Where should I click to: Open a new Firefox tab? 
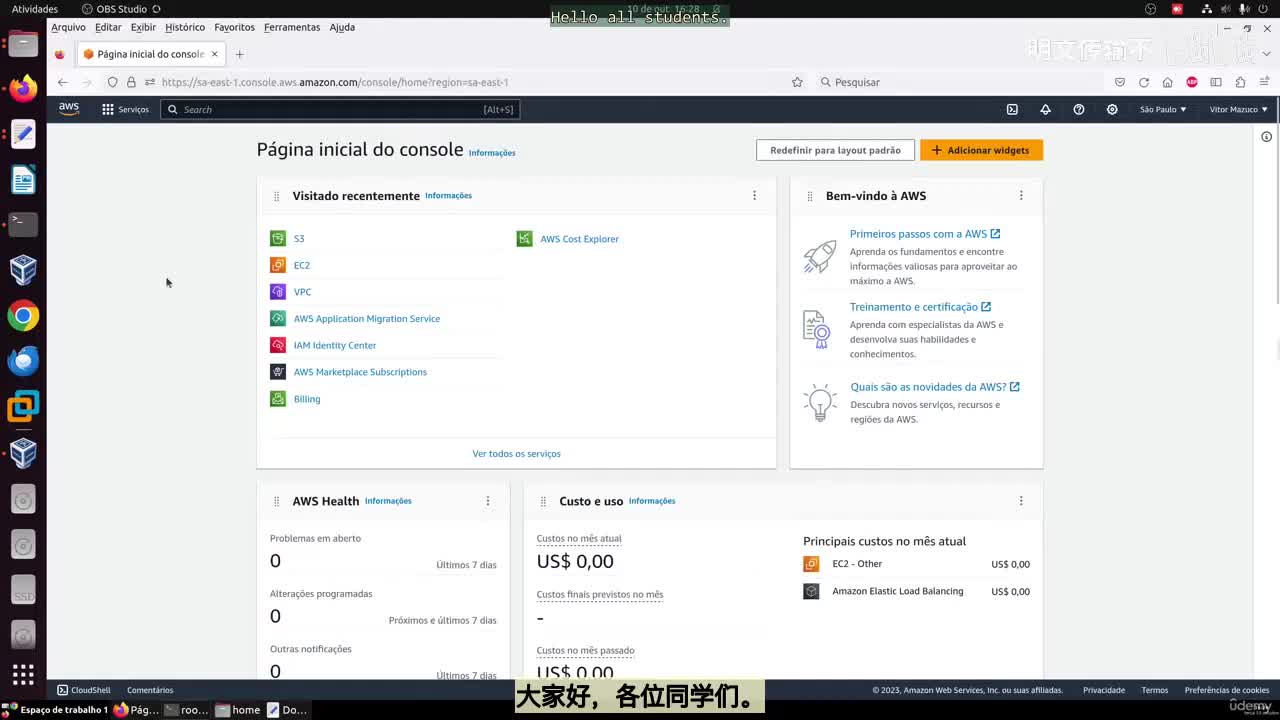(x=239, y=54)
